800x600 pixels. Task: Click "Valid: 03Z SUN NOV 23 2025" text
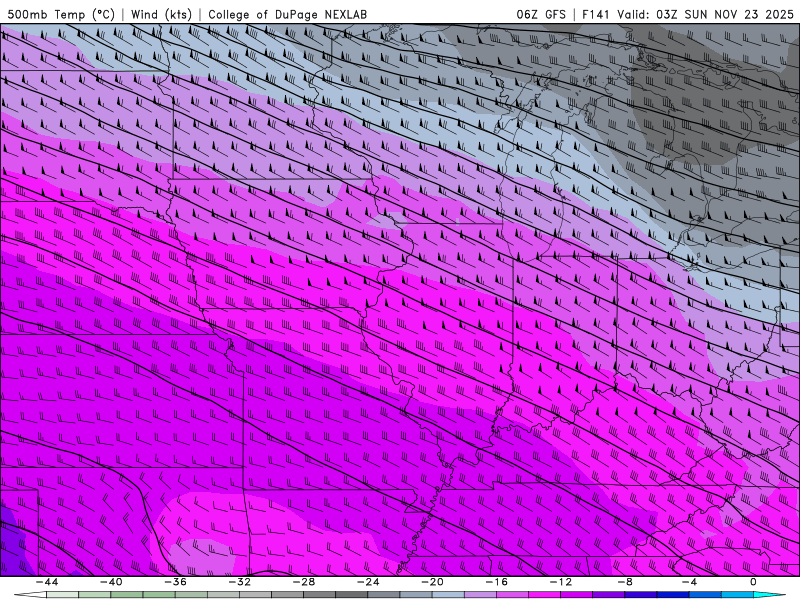[706, 14]
